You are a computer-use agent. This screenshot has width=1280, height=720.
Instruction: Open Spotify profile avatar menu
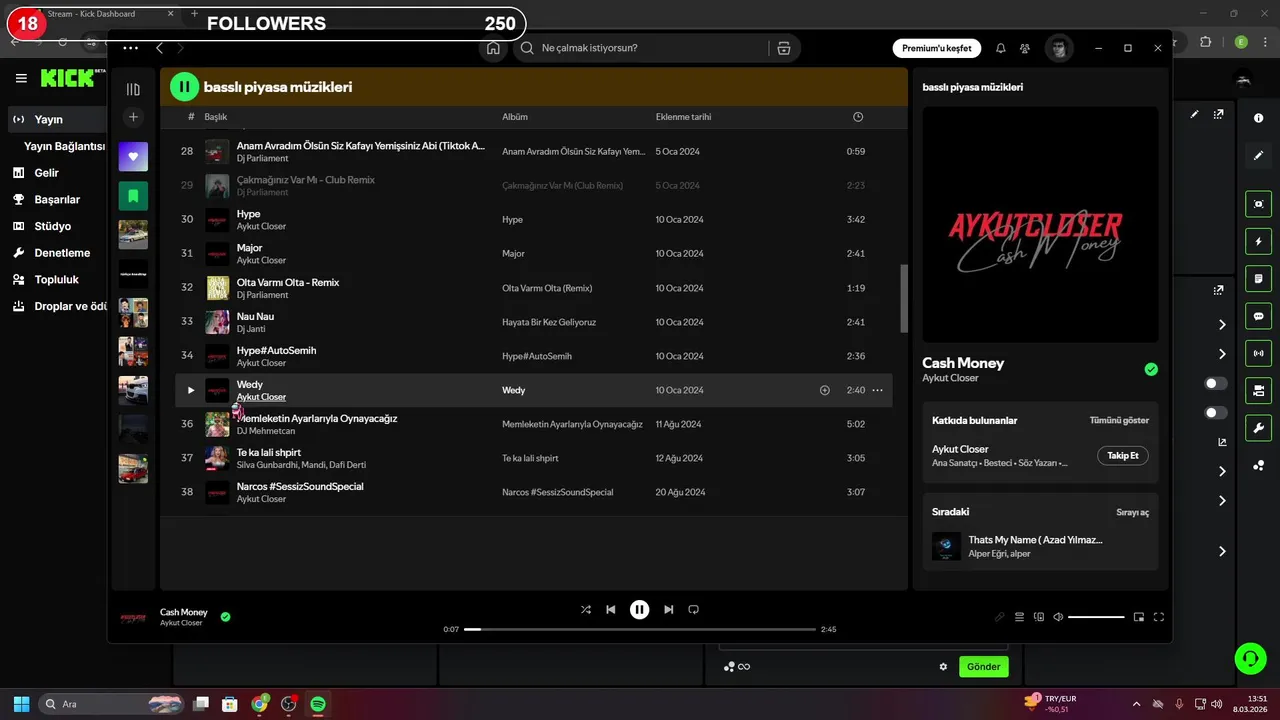click(x=1059, y=48)
